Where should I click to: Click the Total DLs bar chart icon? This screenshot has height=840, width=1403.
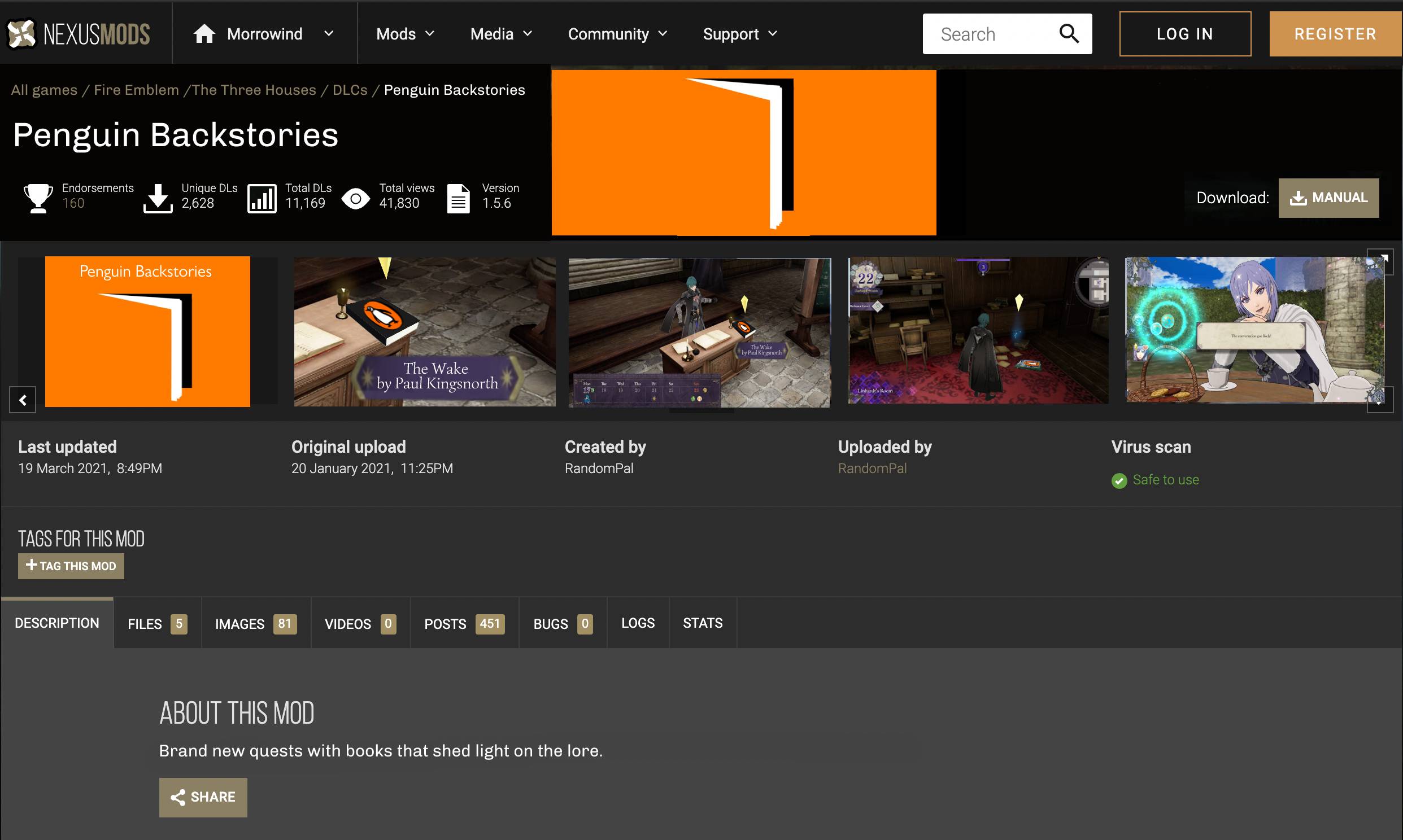coord(262,198)
